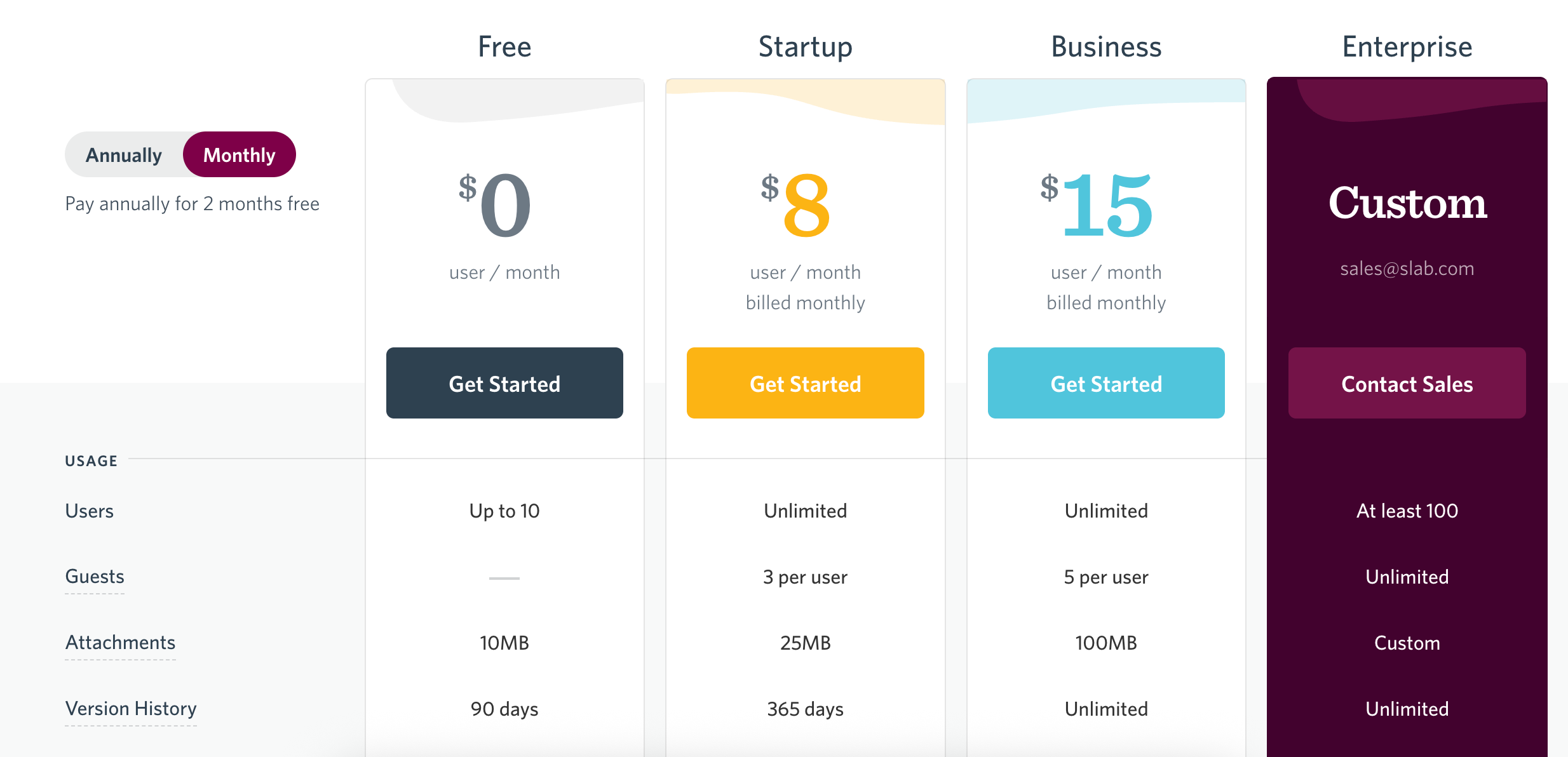Click the Version History feature label
The image size is (1568, 757).
(131, 709)
